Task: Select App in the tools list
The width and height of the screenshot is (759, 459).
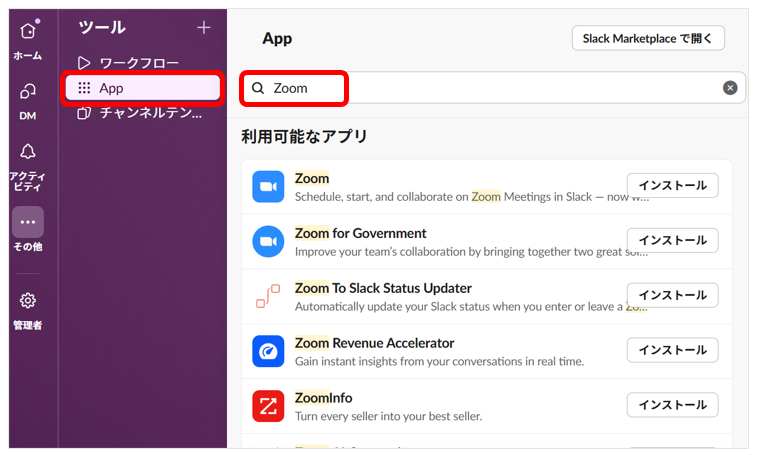Action: 143,88
